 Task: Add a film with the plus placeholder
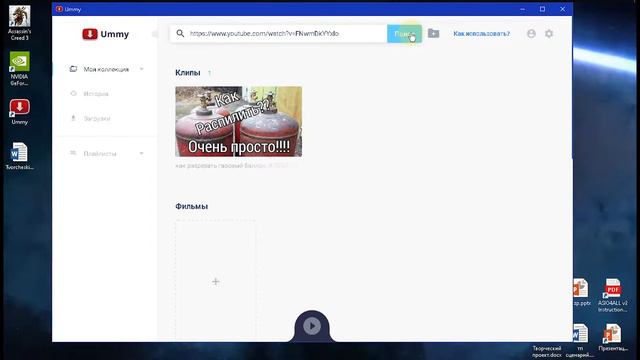click(x=216, y=281)
